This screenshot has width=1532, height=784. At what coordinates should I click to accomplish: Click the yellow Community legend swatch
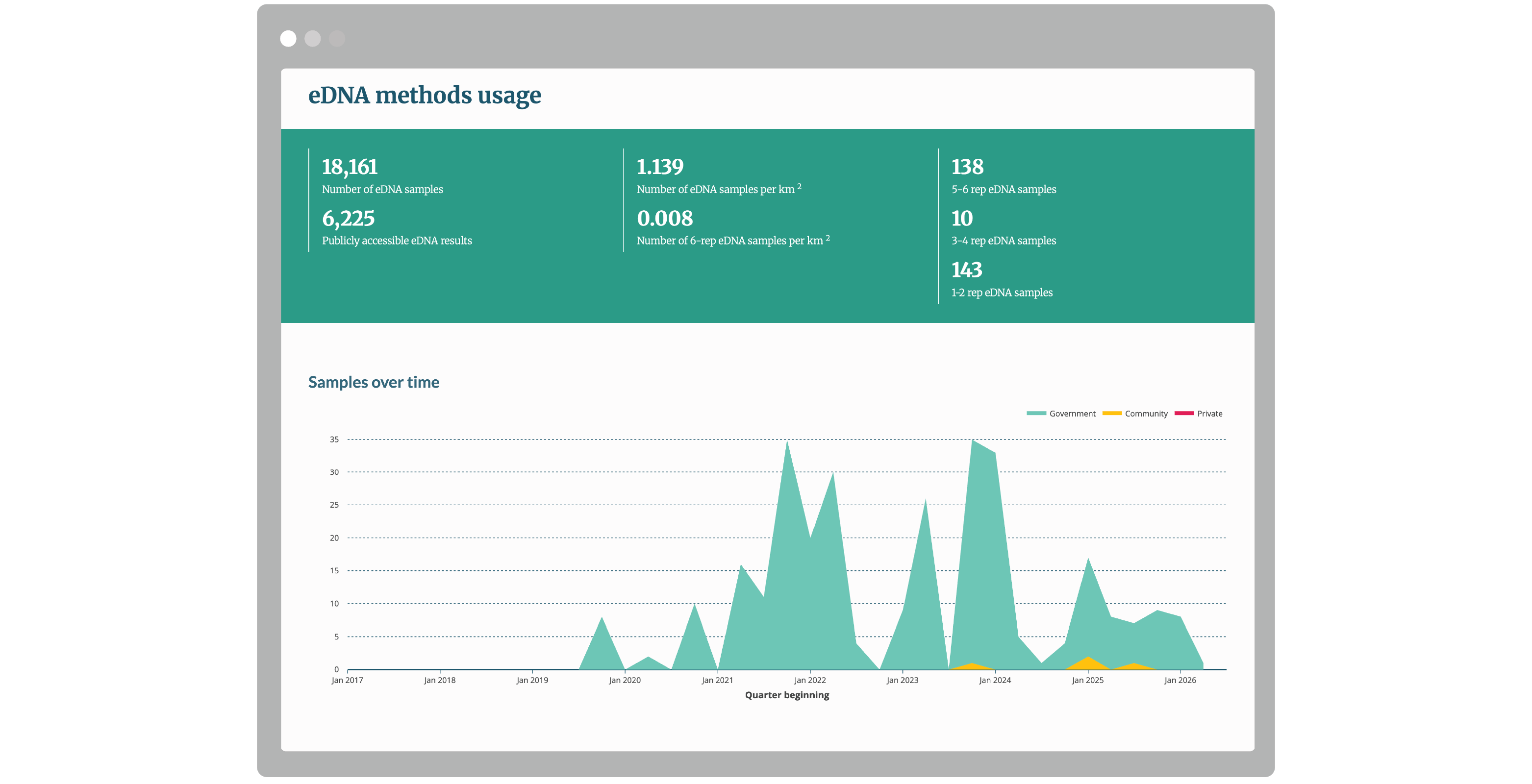[x=1111, y=414]
